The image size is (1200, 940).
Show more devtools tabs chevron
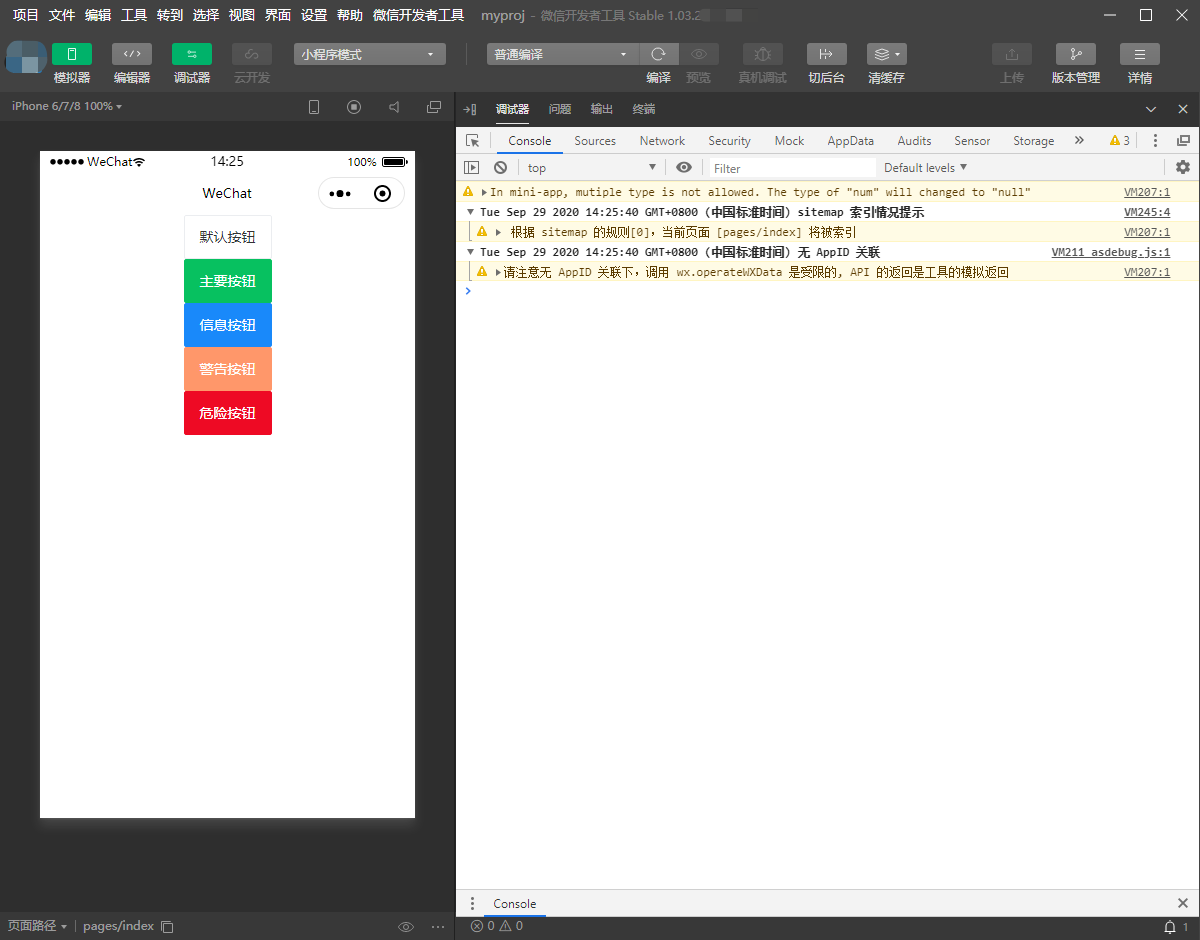pos(1079,141)
